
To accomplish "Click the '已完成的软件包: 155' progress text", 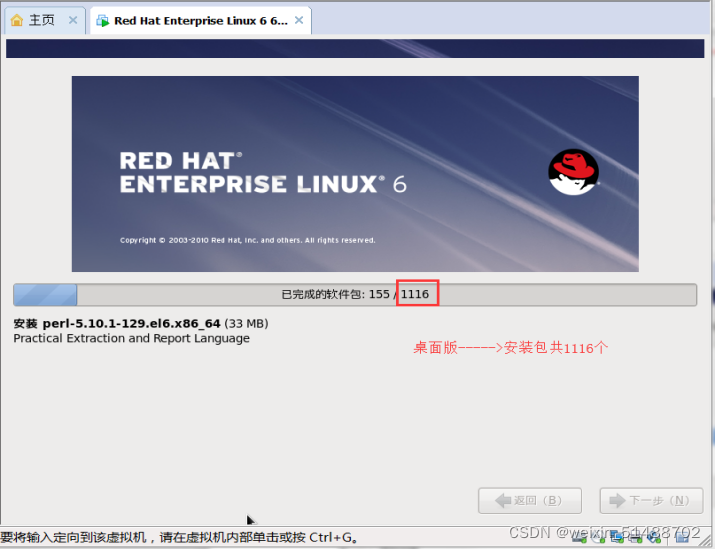I will pyautogui.click(x=336, y=294).
